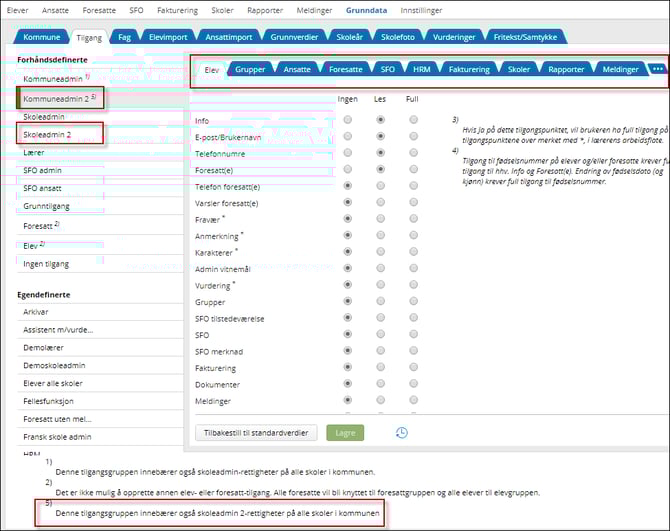The height and width of the screenshot is (531, 670).
Task: Select Kommuneadmin 2 access group
Action: coord(56,98)
